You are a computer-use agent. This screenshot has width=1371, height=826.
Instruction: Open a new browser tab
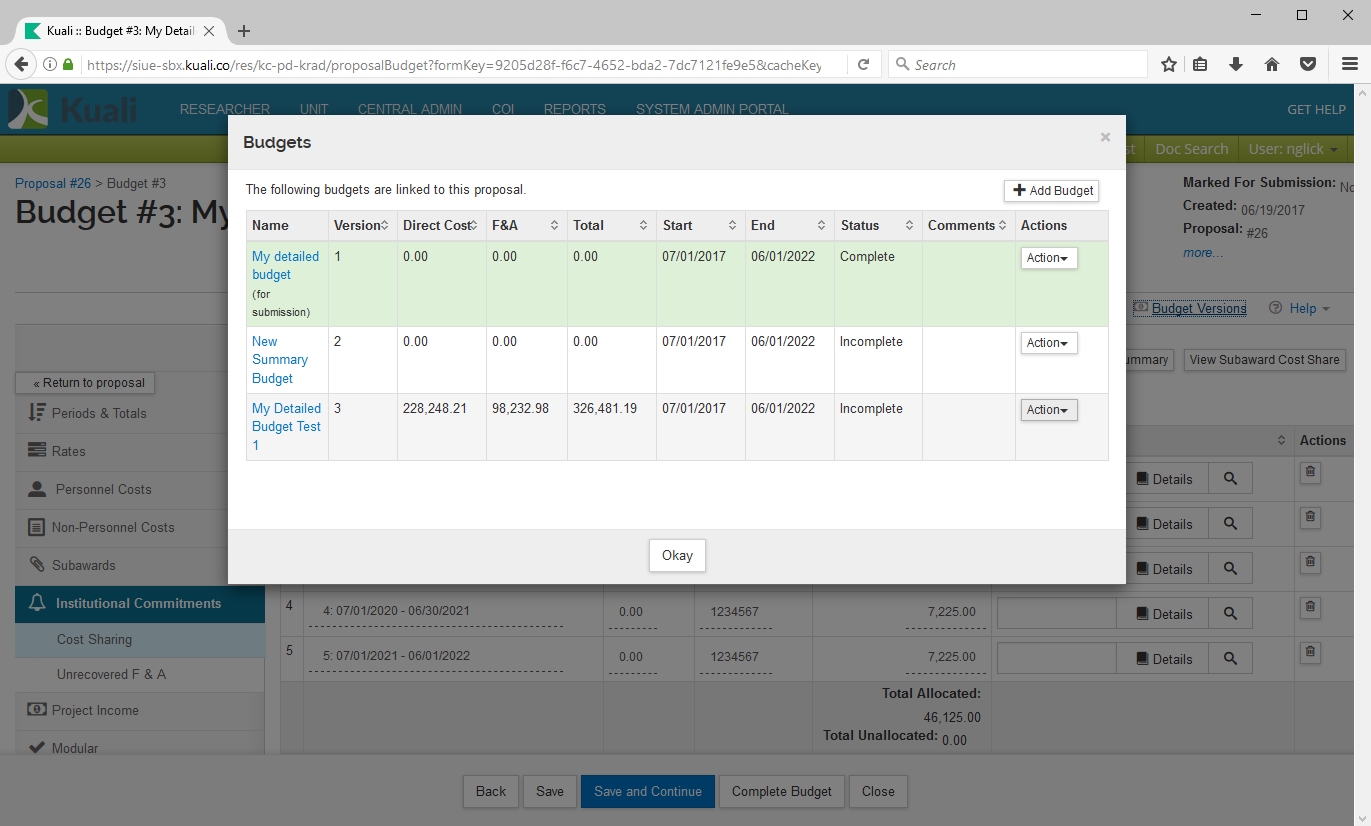point(244,31)
